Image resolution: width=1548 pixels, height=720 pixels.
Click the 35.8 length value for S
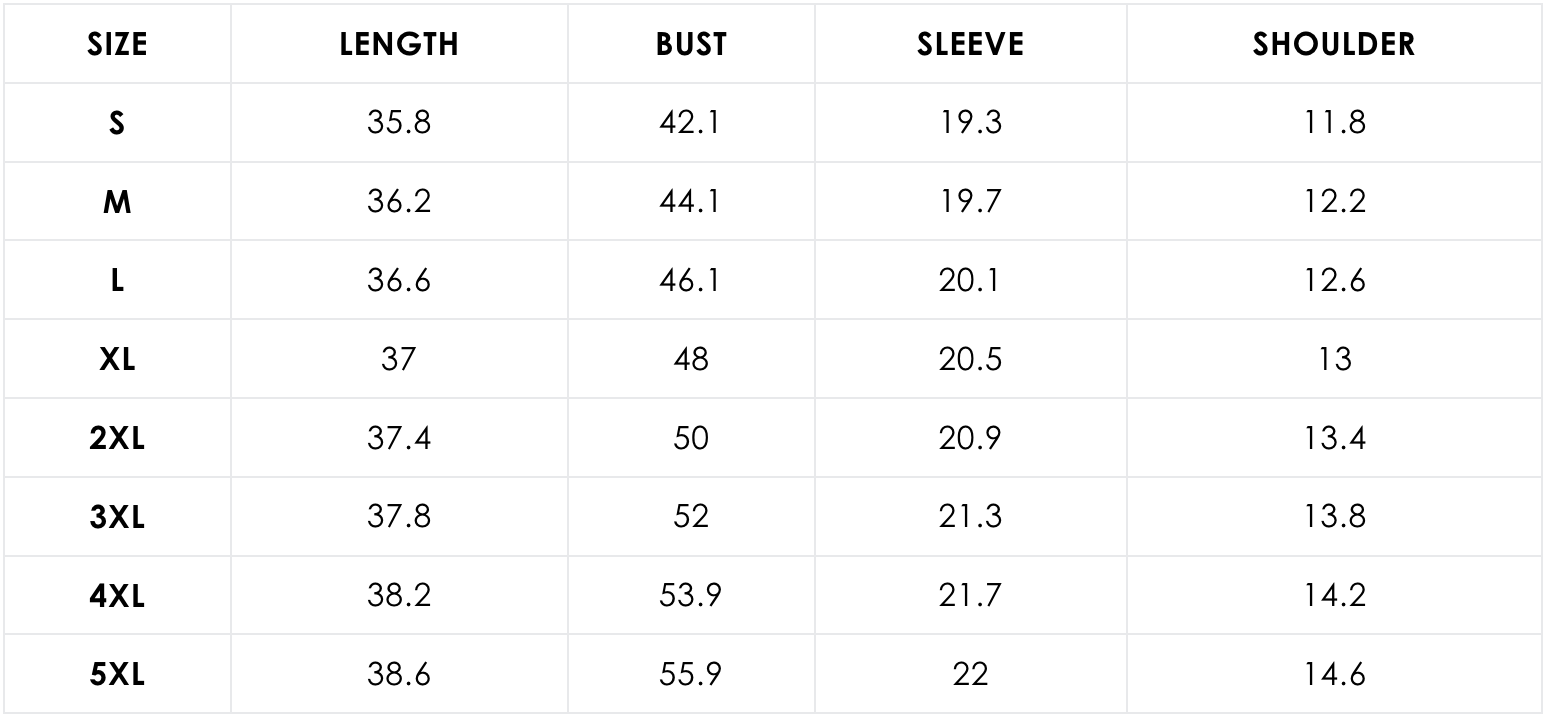coord(399,123)
